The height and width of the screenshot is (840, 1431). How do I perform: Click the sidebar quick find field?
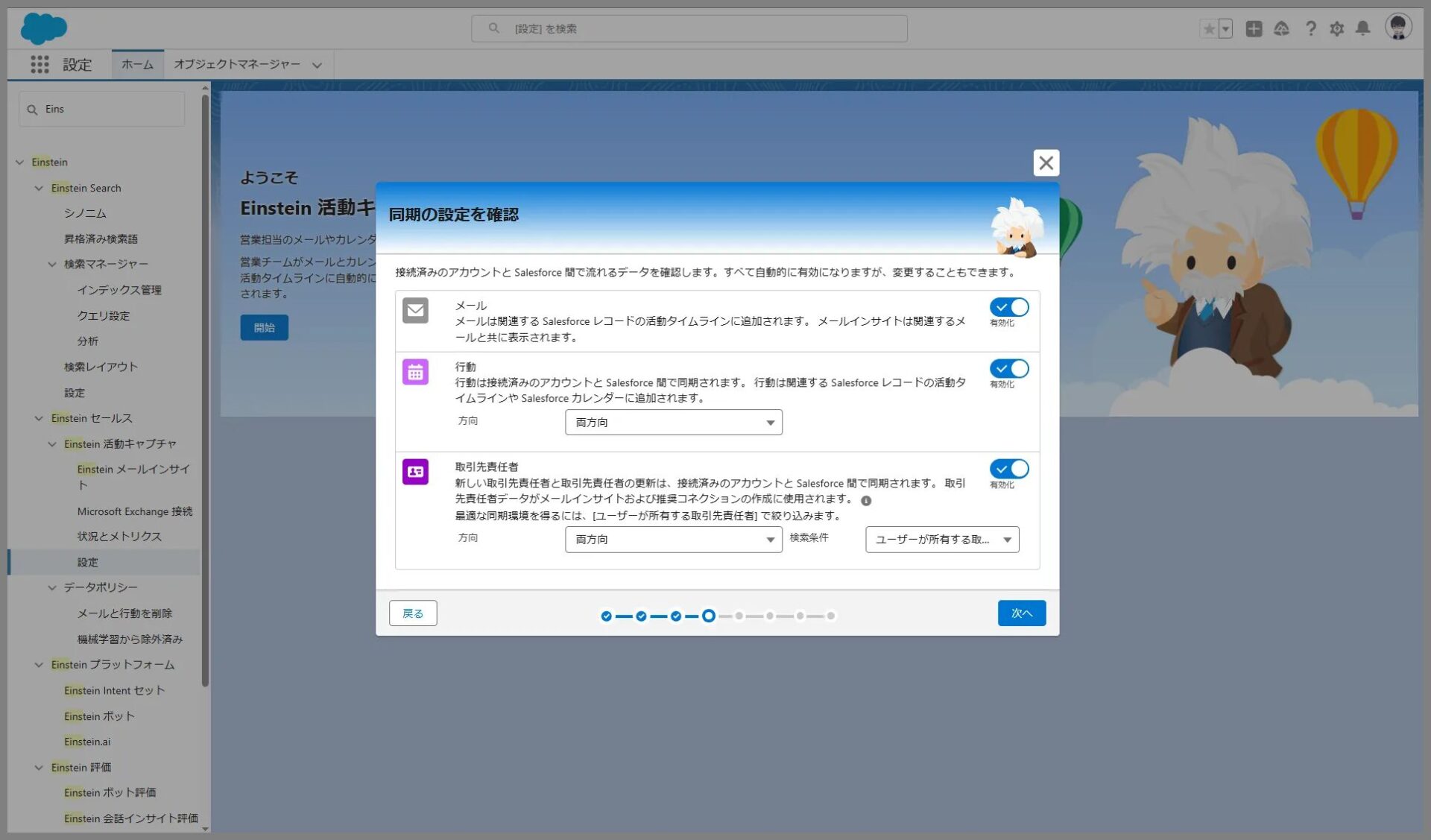[x=101, y=110]
